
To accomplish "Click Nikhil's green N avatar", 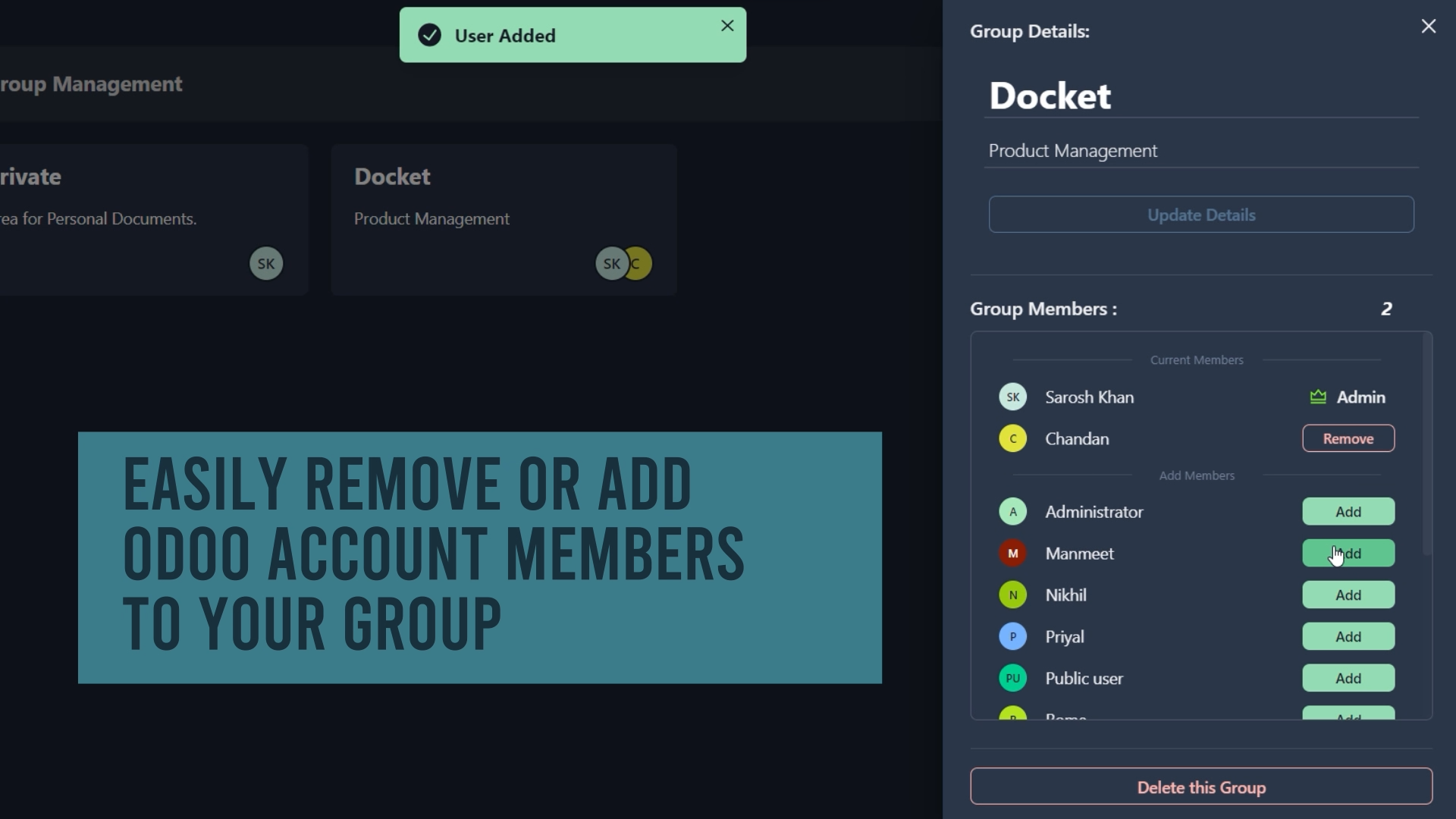I will pos(1012,595).
